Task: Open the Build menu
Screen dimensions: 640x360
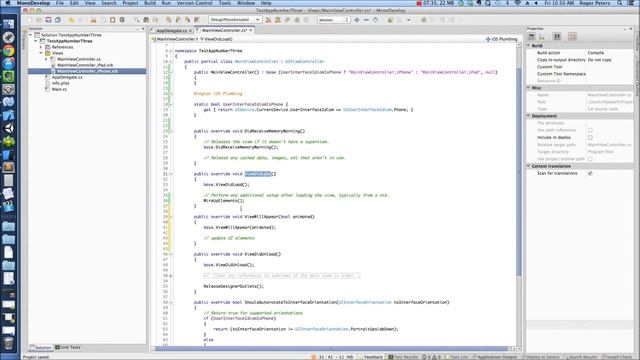Action: (x=150, y=3)
